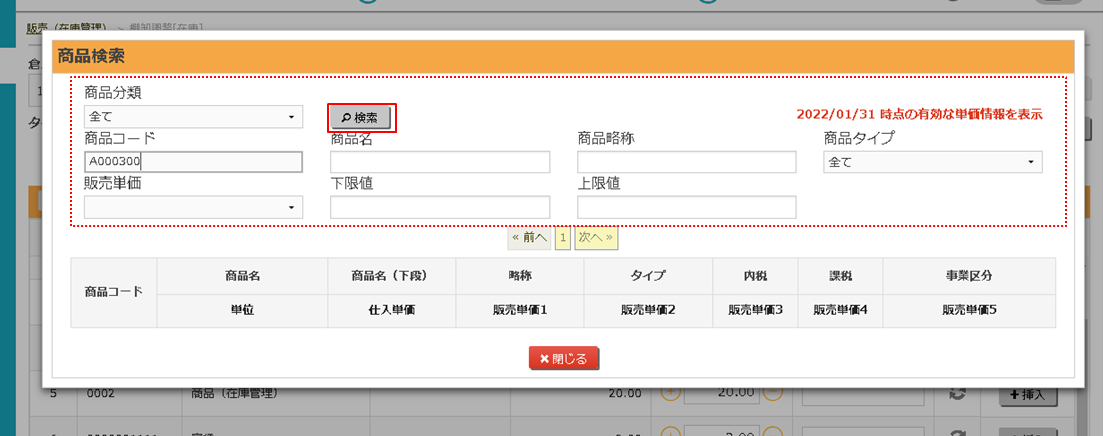Screen dimensions: 1103x436
Task: Click the refresh icon in row 0002
Action: [956, 393]
